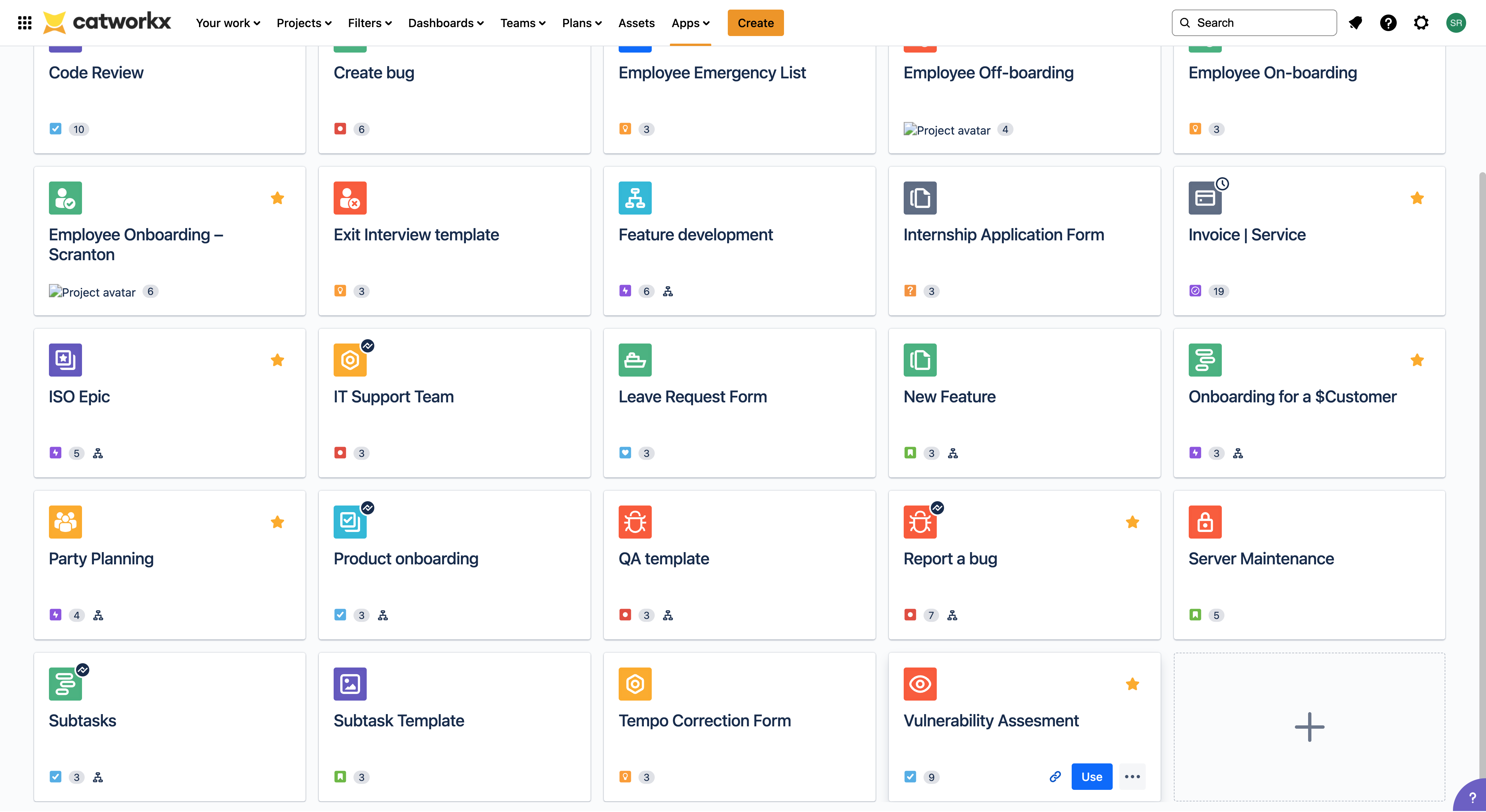Click the Feature development template icon
Viewport: 1486px width, 812px height.
point(635,198)
